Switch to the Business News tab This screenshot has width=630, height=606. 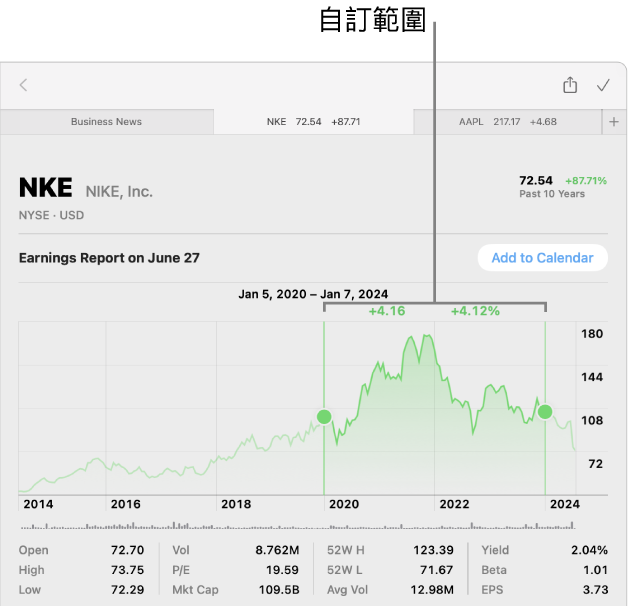pos(106,122)
